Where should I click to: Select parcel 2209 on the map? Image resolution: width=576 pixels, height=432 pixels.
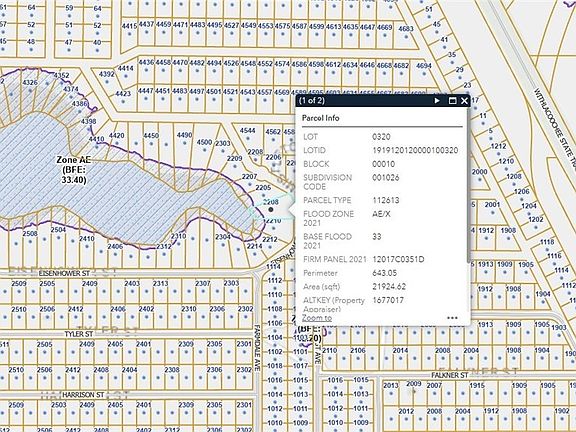234,158
